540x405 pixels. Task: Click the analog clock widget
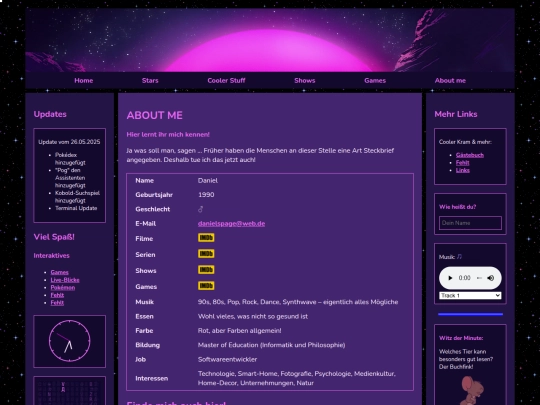coord(70,341)
